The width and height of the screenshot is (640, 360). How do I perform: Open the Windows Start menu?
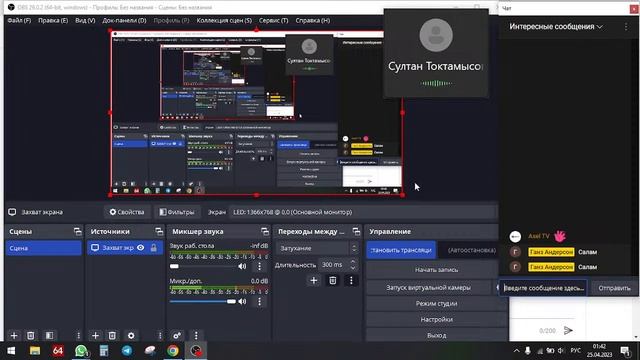tap(11, 351)
